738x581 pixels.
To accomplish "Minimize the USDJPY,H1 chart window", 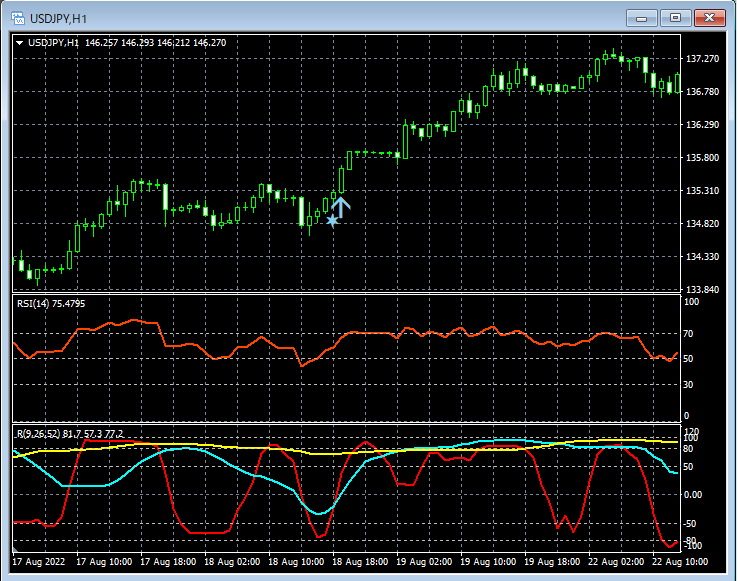I will coord(642,18).
